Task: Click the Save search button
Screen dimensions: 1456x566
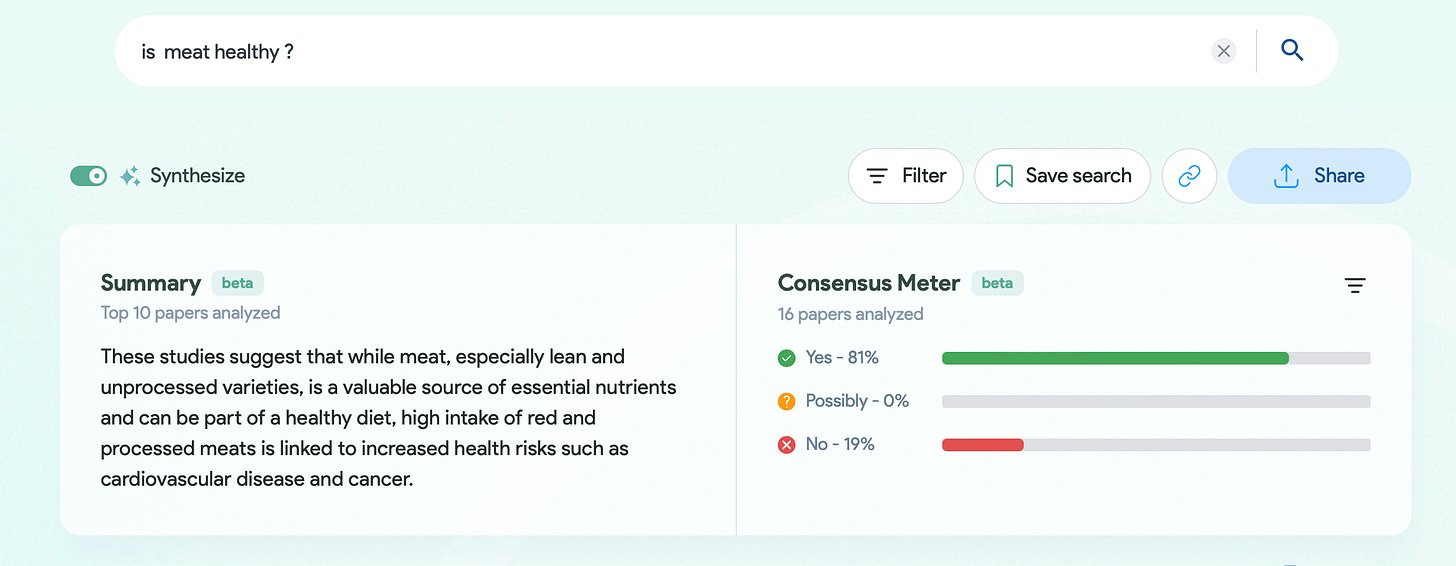Action: (1062, 176)
